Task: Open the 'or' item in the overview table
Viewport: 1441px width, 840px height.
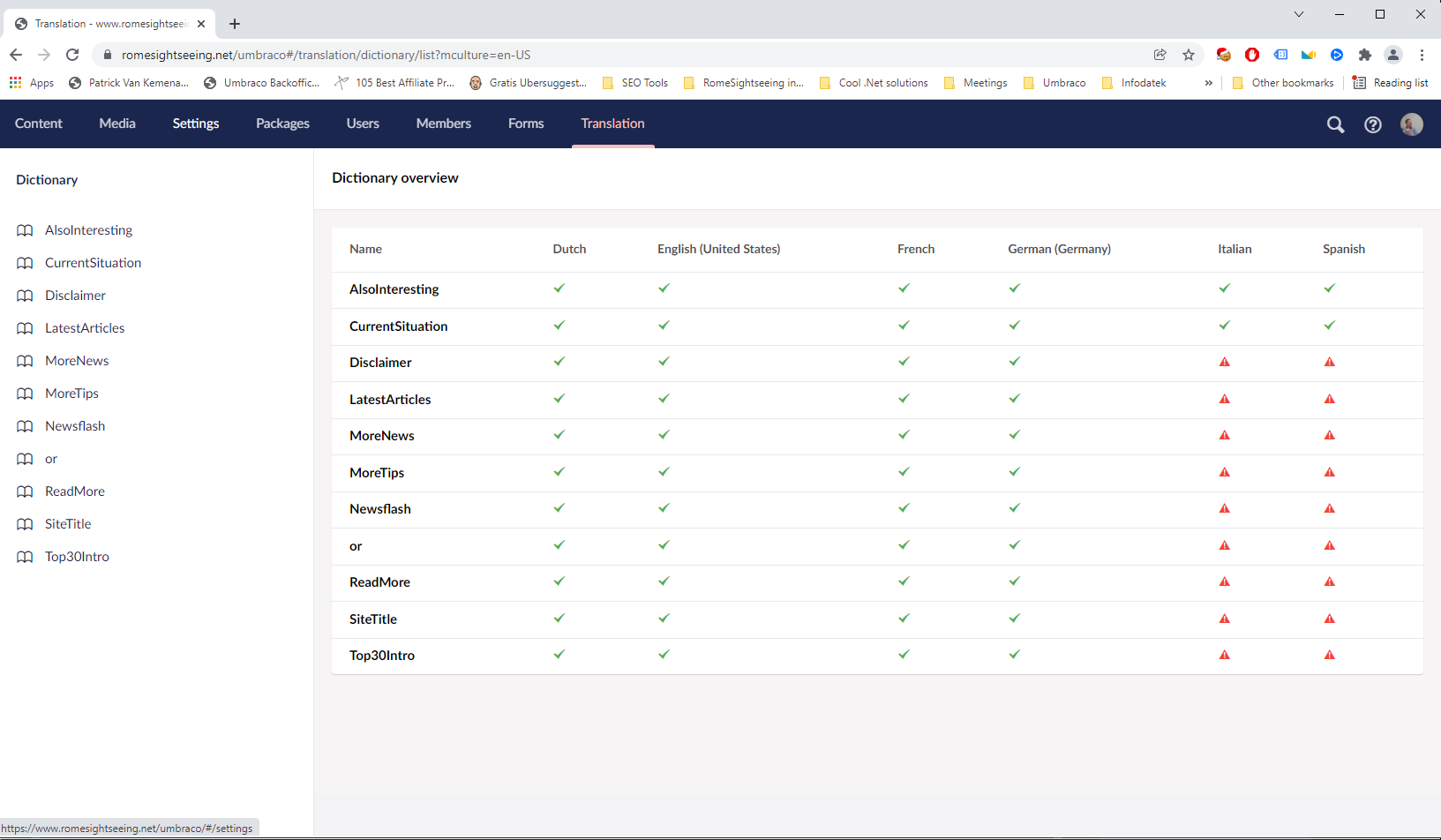Action: pyautogui.click(x=356, y=546)
